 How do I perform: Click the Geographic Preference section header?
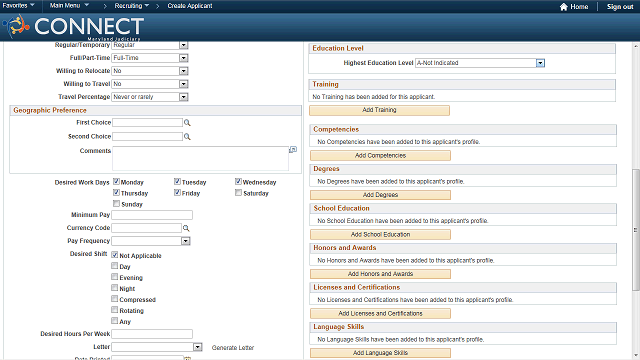pyautogui.click(x=155, y=110)
